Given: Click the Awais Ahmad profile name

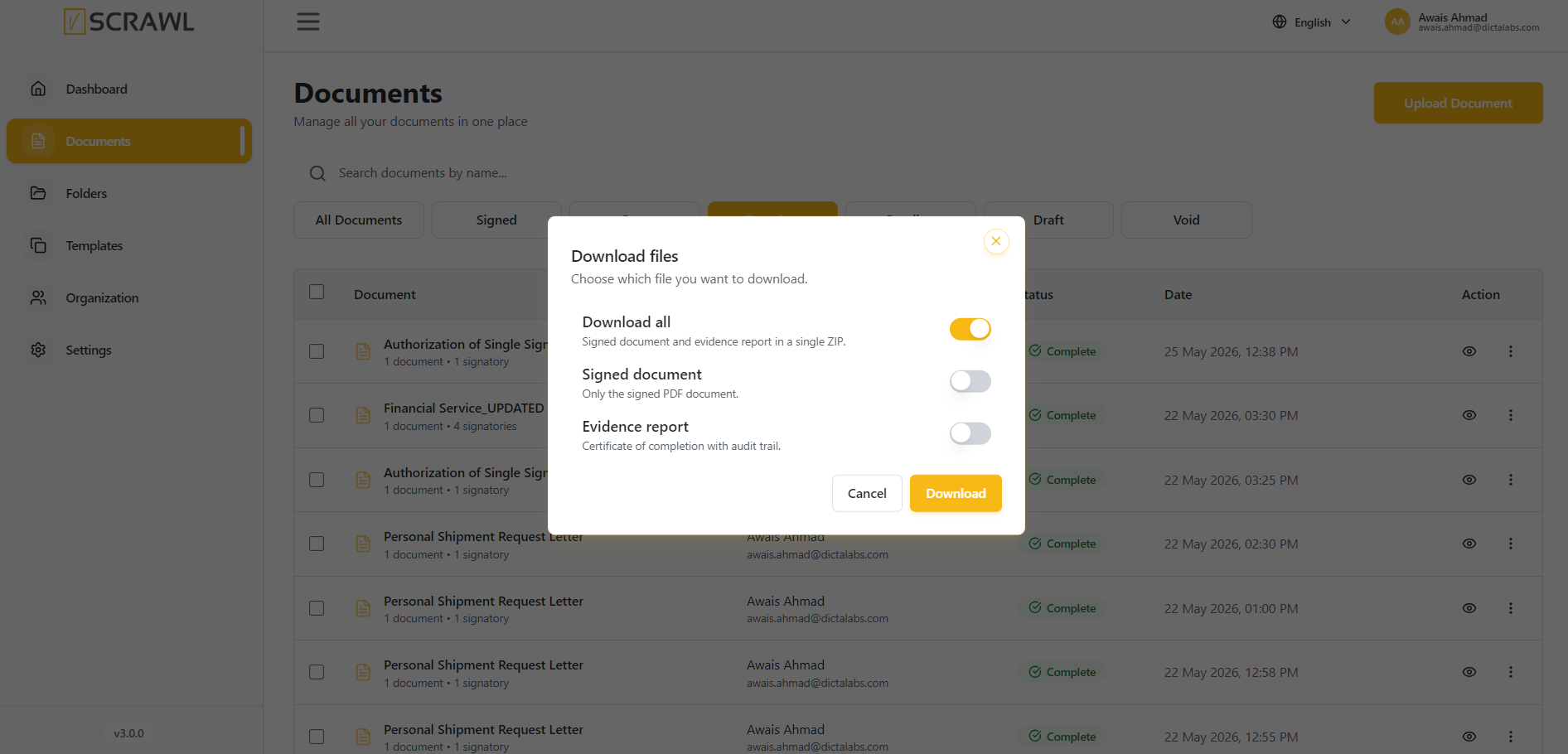Looking at the screenshot, I should coord(1452,17).
